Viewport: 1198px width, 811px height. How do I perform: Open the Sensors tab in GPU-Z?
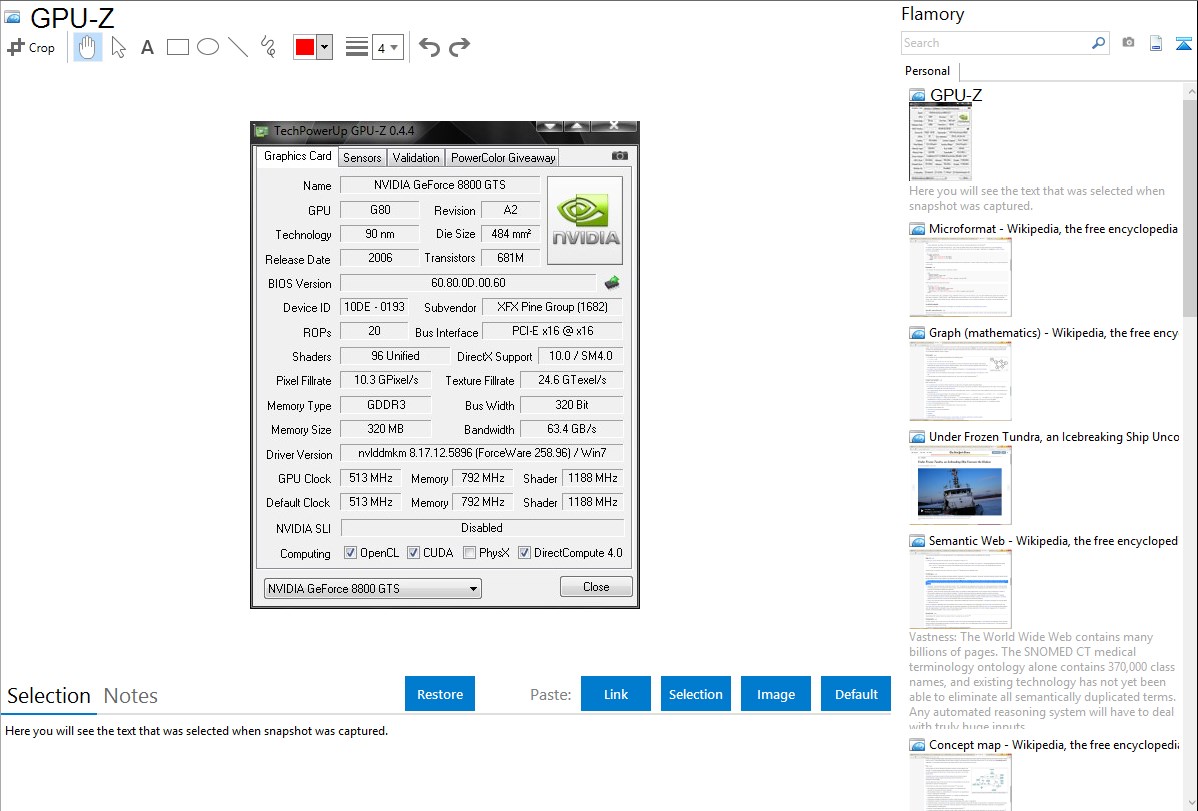[x=362, y=157]
